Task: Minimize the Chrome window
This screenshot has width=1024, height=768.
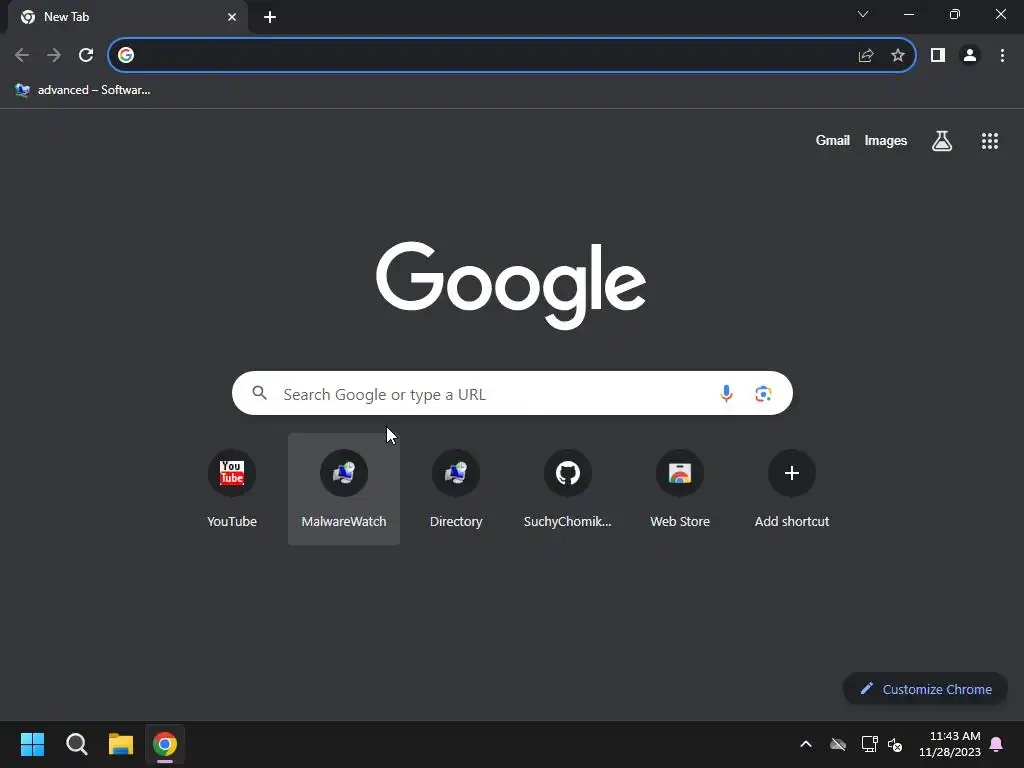Action: tap(908, 14)
